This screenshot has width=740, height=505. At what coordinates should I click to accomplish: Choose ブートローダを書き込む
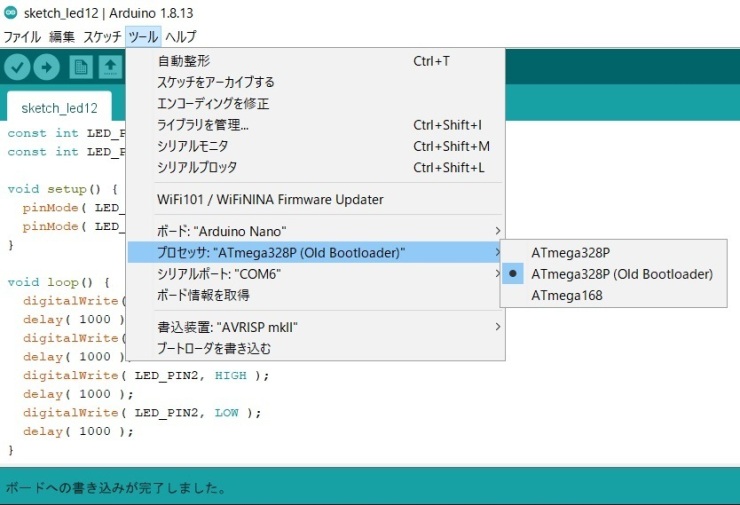(x=316, y=348)
